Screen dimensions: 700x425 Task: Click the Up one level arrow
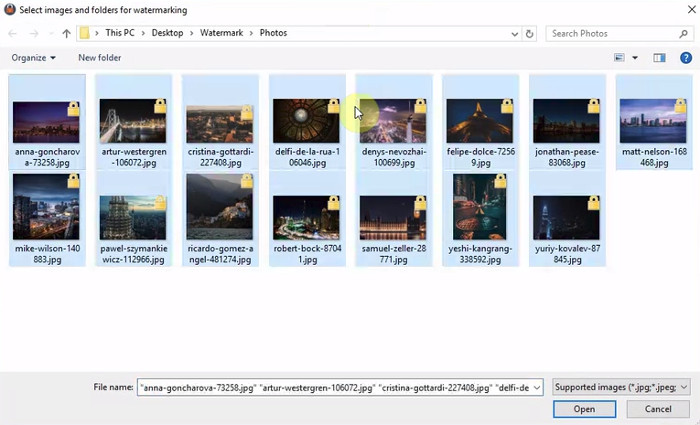(66, 33)
